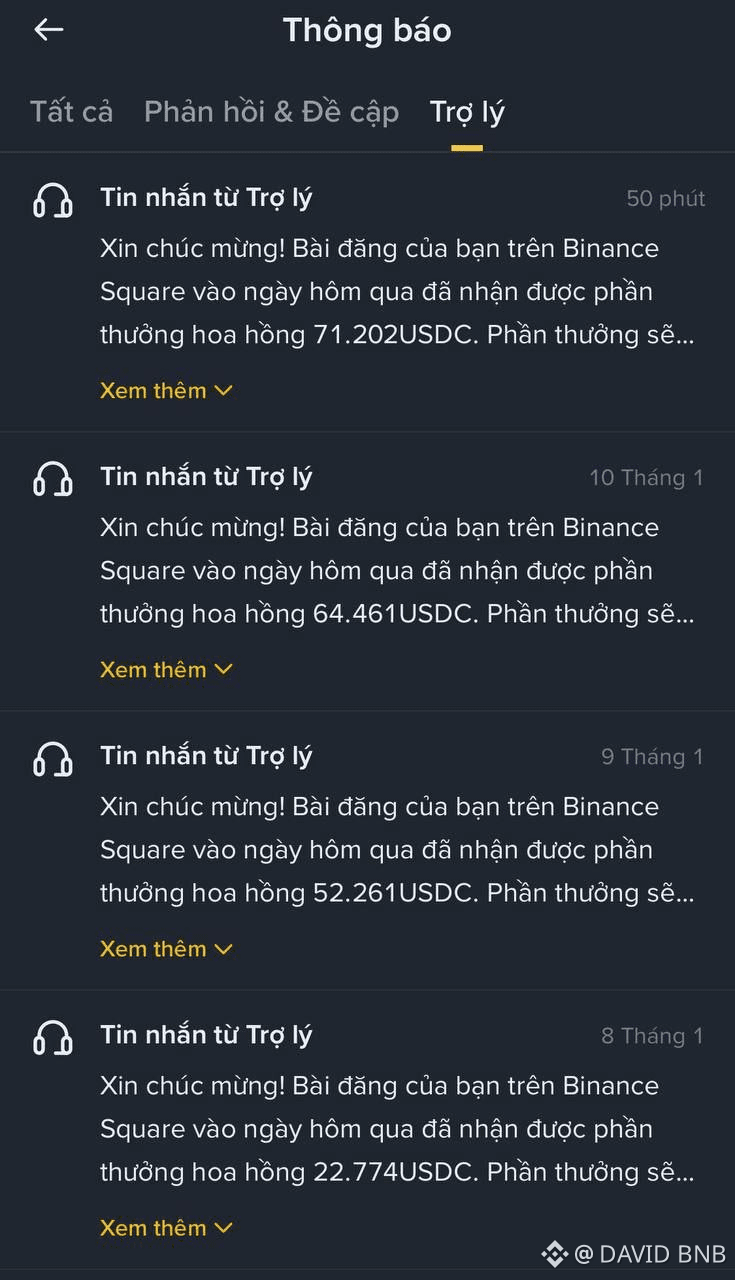
Task: Select the Trợ lý tab
Action: point(467,112)
